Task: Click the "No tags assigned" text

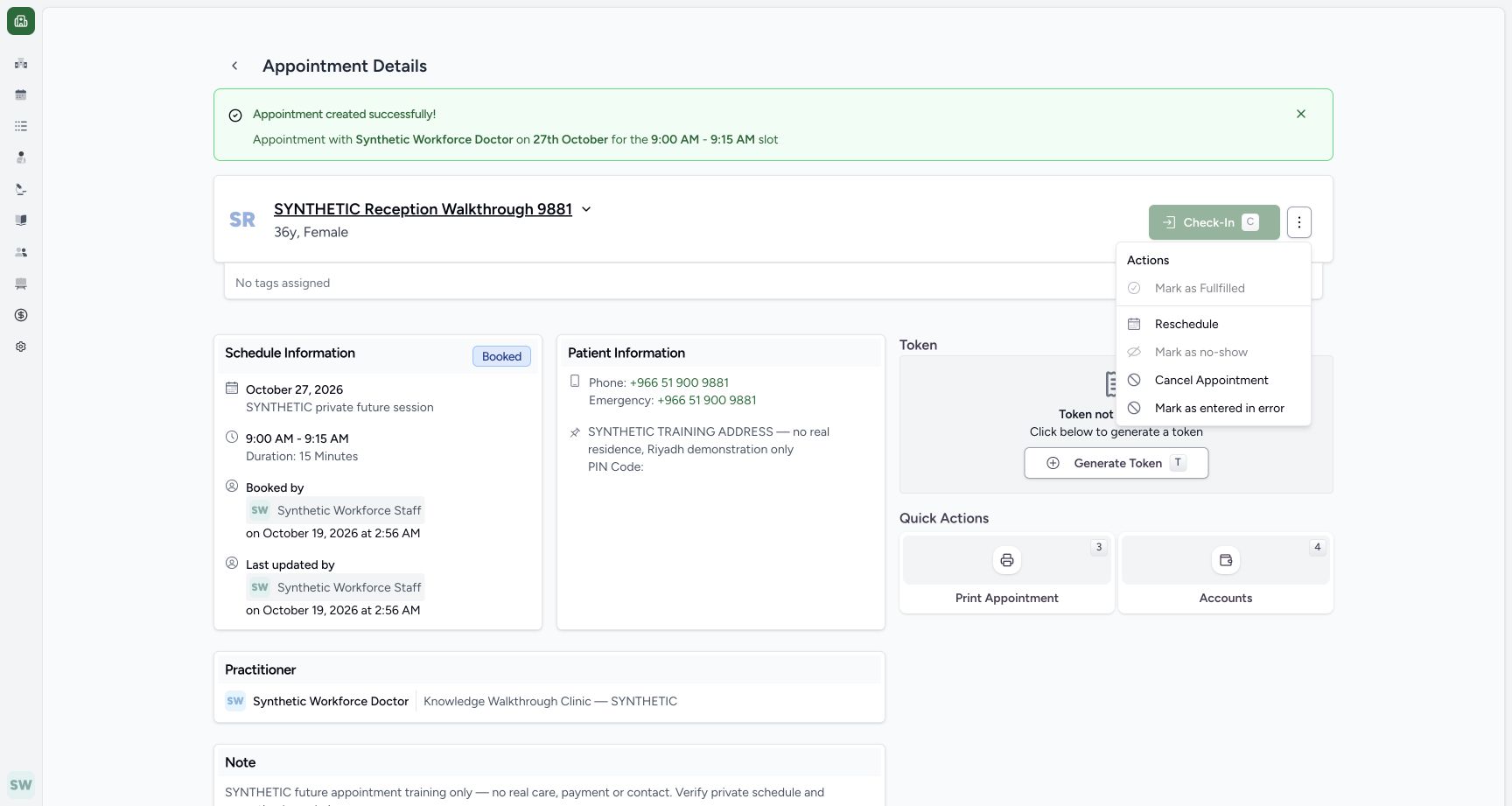Action: (x=283, y=283)
